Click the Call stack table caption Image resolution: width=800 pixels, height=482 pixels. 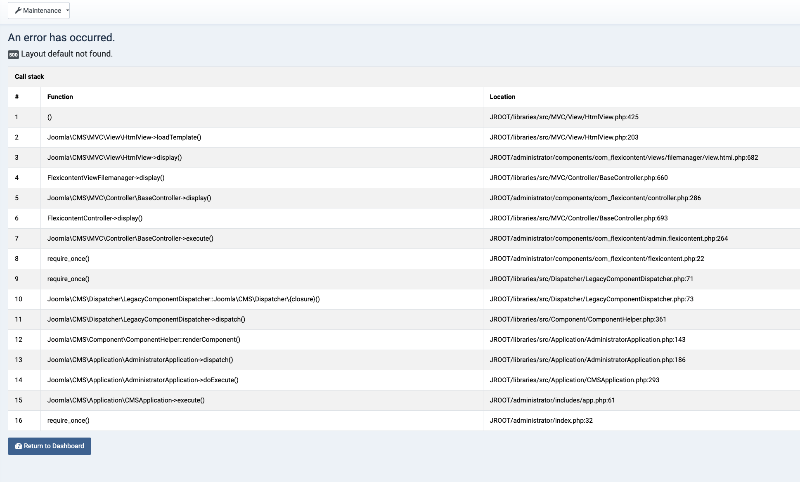(29, 76)
